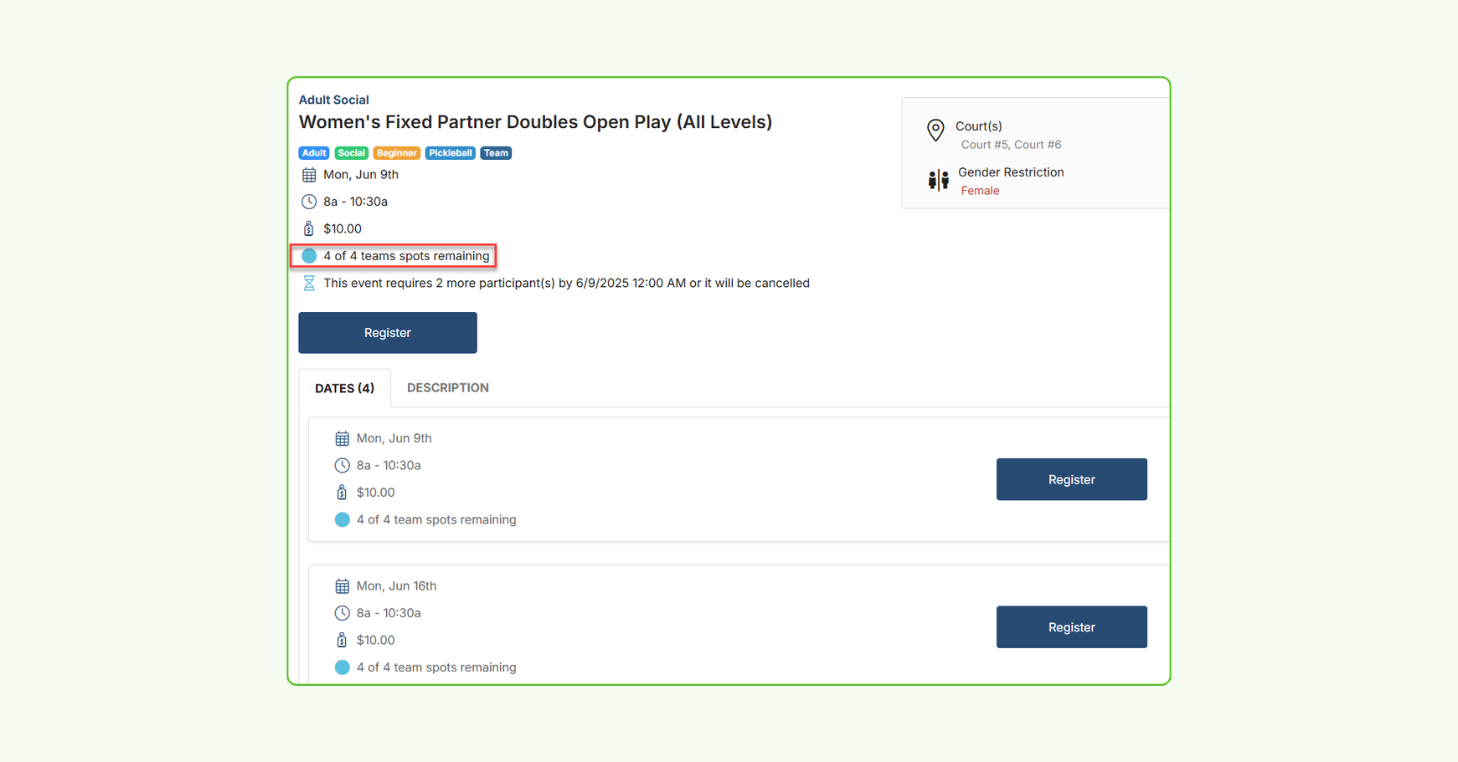Screen dimensions: 1458x762
Task: Click the 'This event requires 2 more participant(s)' notice
Action: pyautogui.click(x=566, y=283)
